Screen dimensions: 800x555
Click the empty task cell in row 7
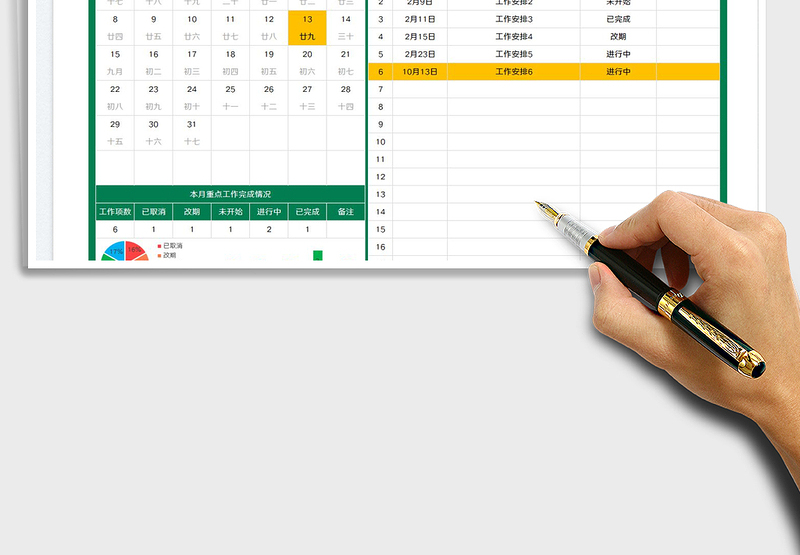tap(514, 89)
